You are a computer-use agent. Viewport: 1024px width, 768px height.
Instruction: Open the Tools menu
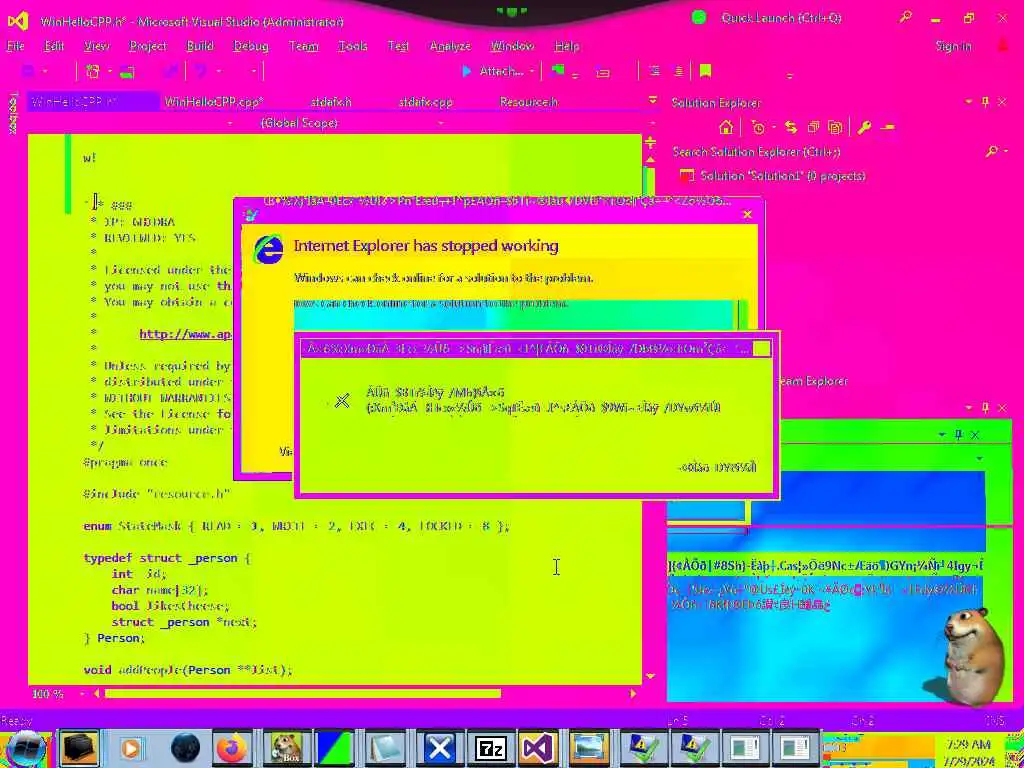coord(353,46)
